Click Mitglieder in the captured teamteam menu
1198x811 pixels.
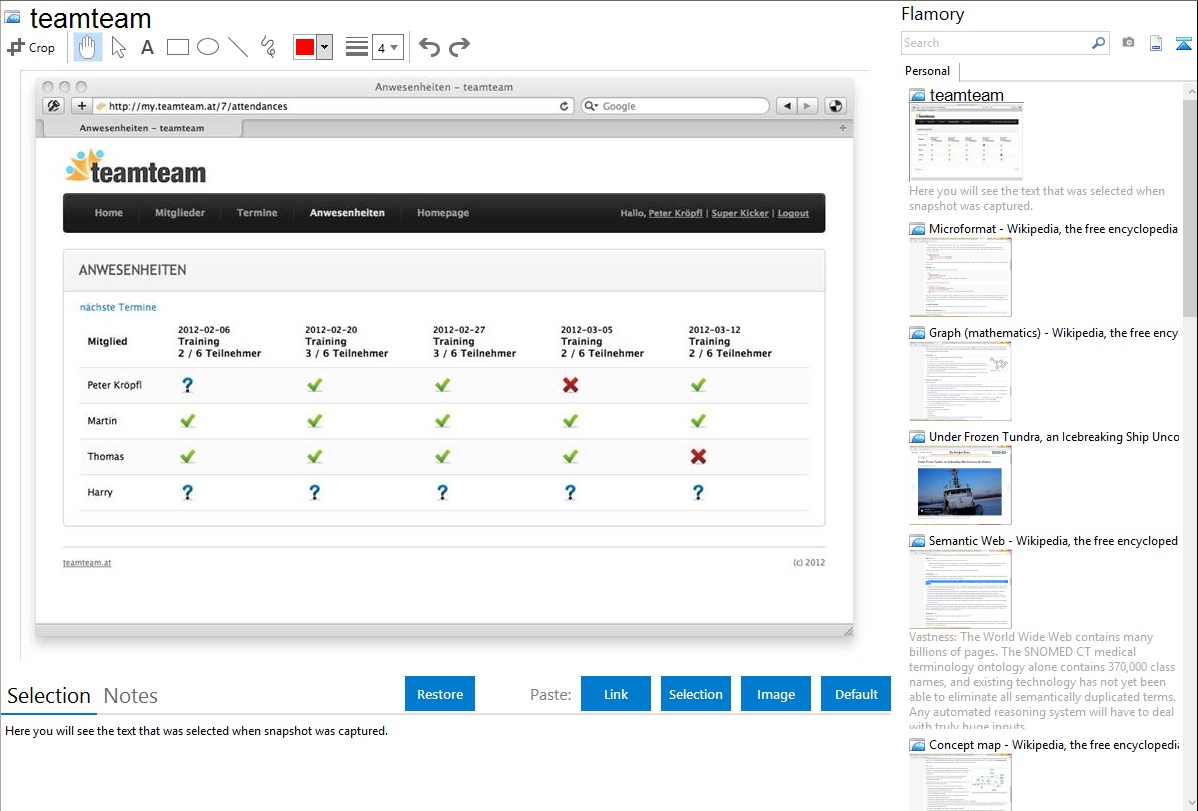coord(180,213)
